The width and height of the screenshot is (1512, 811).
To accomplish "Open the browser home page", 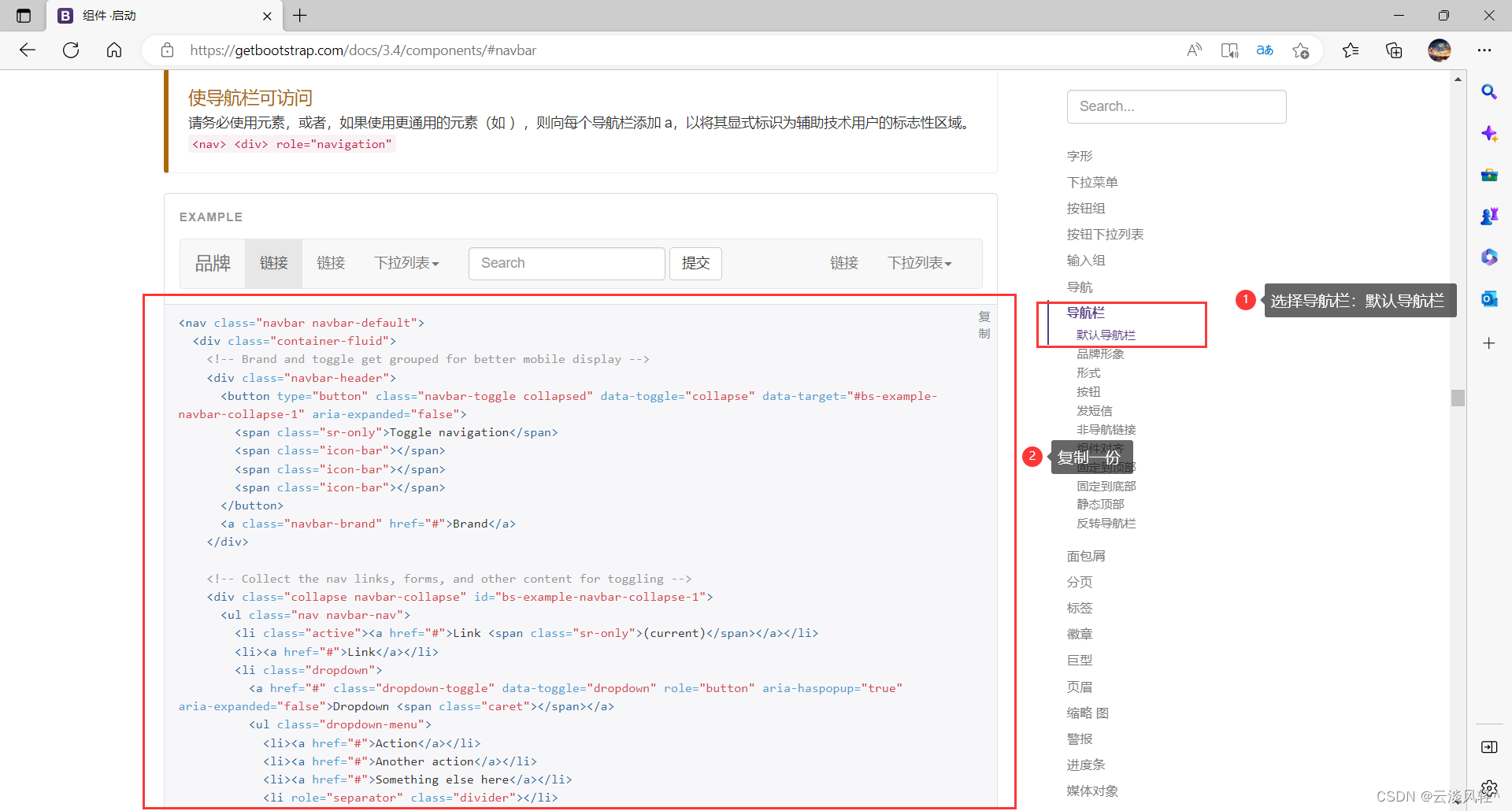I will coord(114,50).
